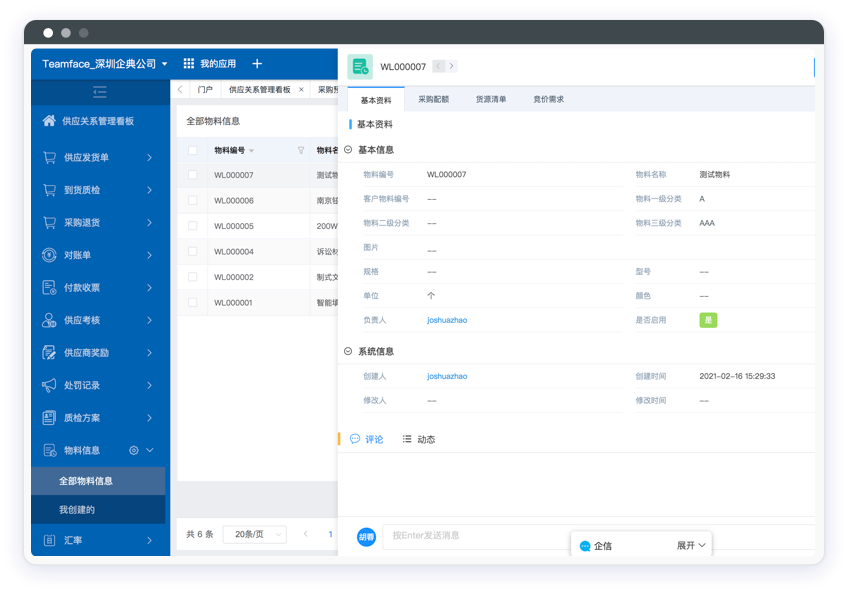Open 创建人 joshuazhao link
The height and width of the screenshot is (592, 848).
coord(447,376)
